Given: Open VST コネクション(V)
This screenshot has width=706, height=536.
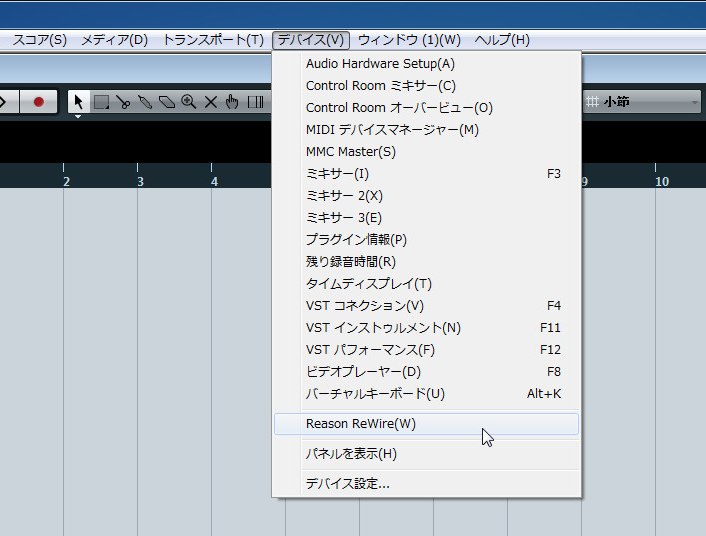Looking at the screenshot, I should point(426,306).
